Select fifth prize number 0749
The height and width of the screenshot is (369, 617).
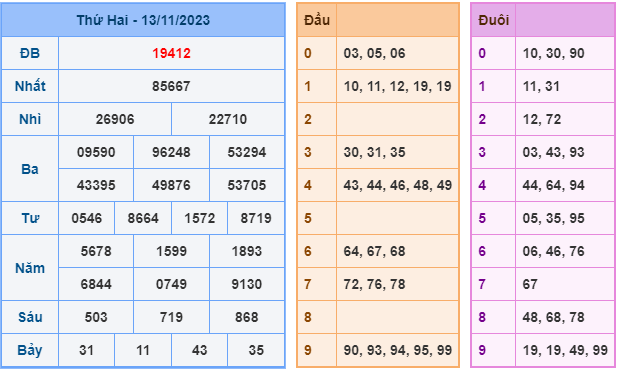[172, 284]
